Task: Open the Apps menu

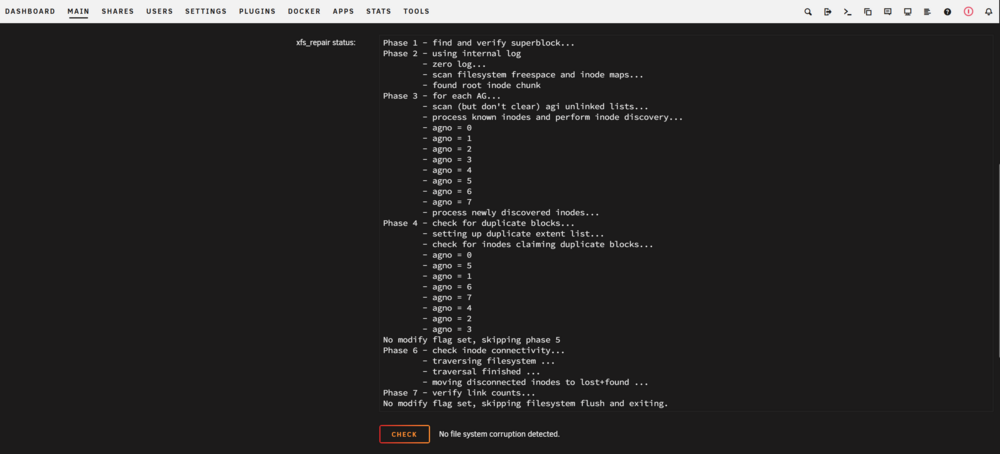Action: tap(343, 11)
